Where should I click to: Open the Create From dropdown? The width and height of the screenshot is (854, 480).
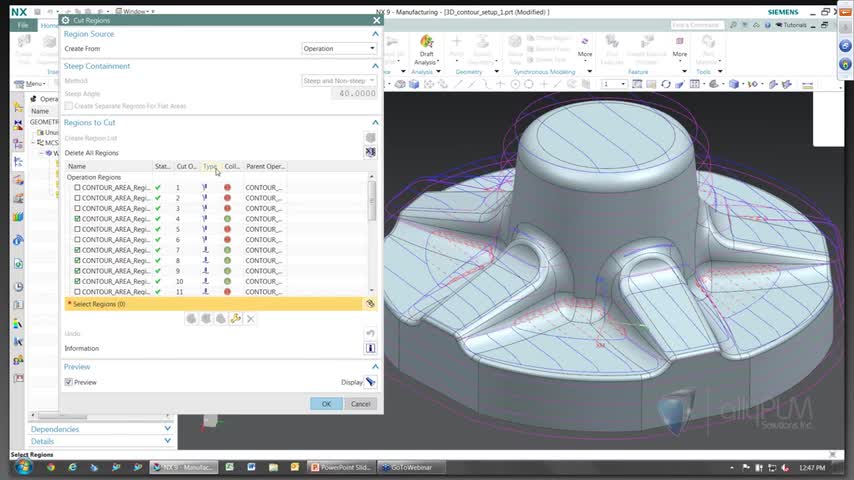click(x=339, y=48)
